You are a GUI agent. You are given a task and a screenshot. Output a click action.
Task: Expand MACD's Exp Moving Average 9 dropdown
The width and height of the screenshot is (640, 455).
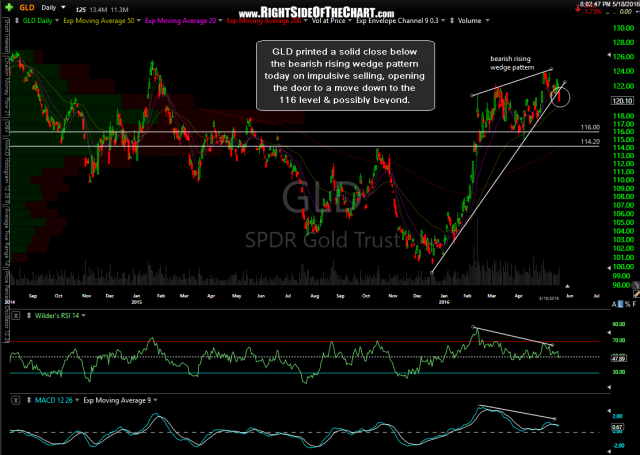pyautogui.click(x=156, y=400)
